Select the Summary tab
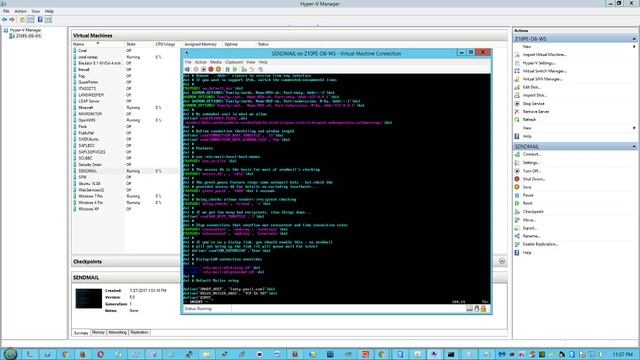Viewport: 640px width, 360px height. click(x=81, y=333)
